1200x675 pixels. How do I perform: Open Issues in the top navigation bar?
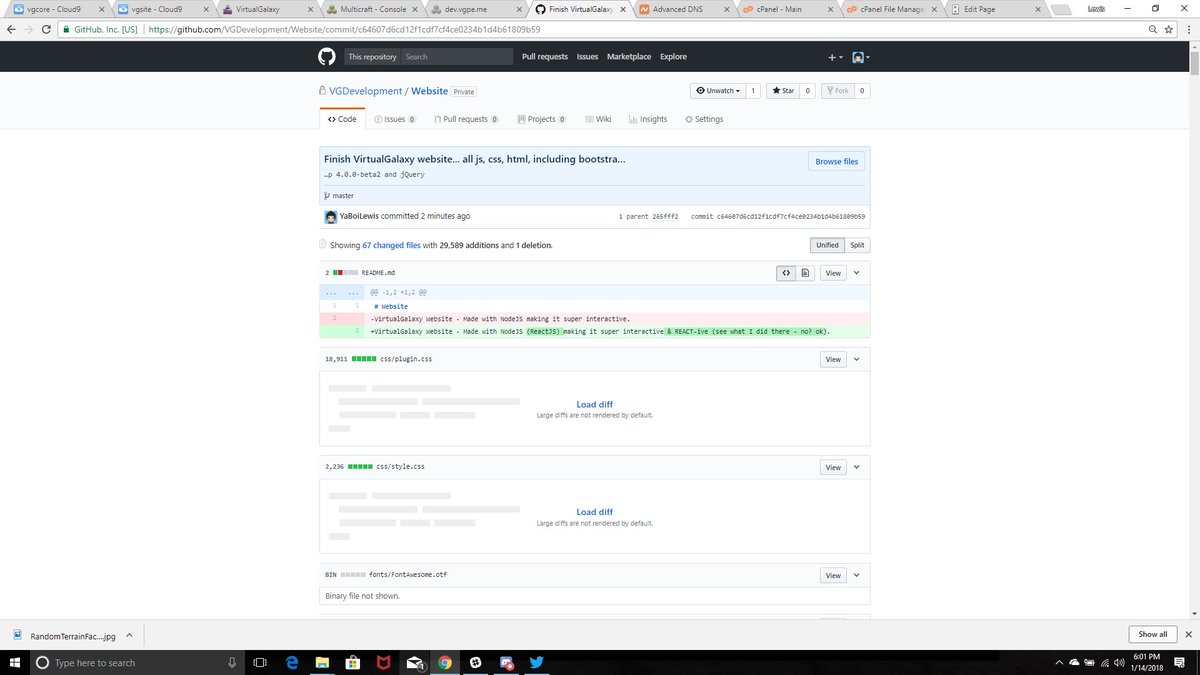click(587, 57)
